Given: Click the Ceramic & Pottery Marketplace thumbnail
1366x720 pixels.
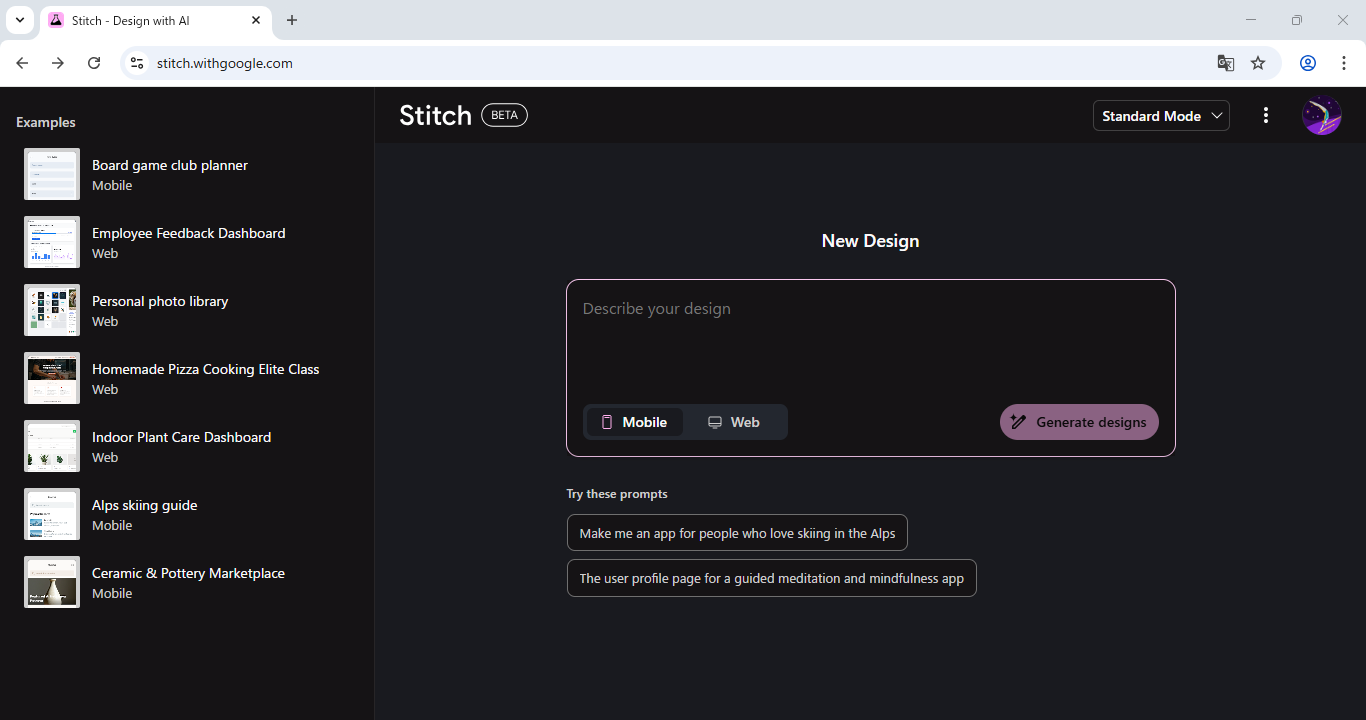Looking at the screenshot, I should pos(52,582).
